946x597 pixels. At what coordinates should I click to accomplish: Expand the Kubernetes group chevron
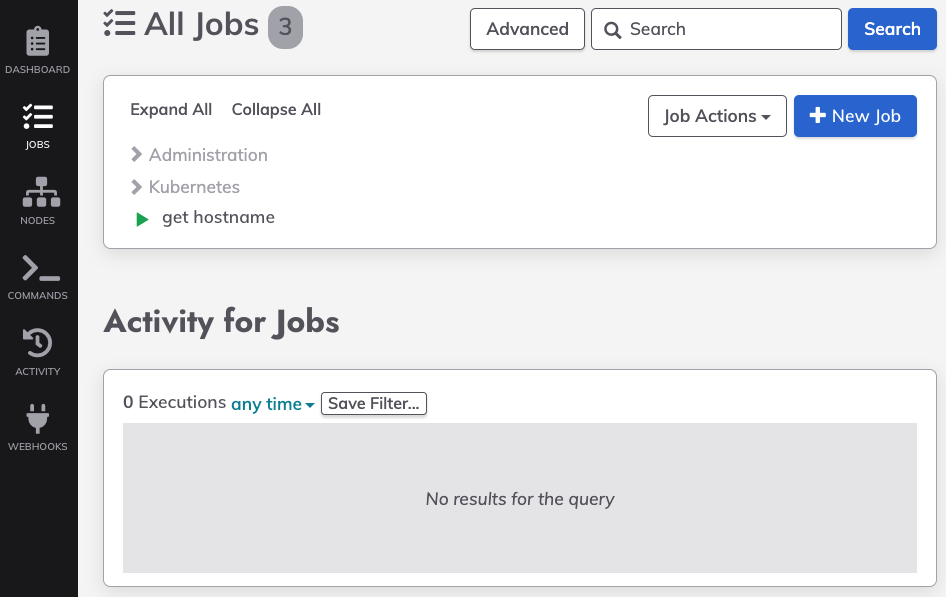(x=136, y=187)
